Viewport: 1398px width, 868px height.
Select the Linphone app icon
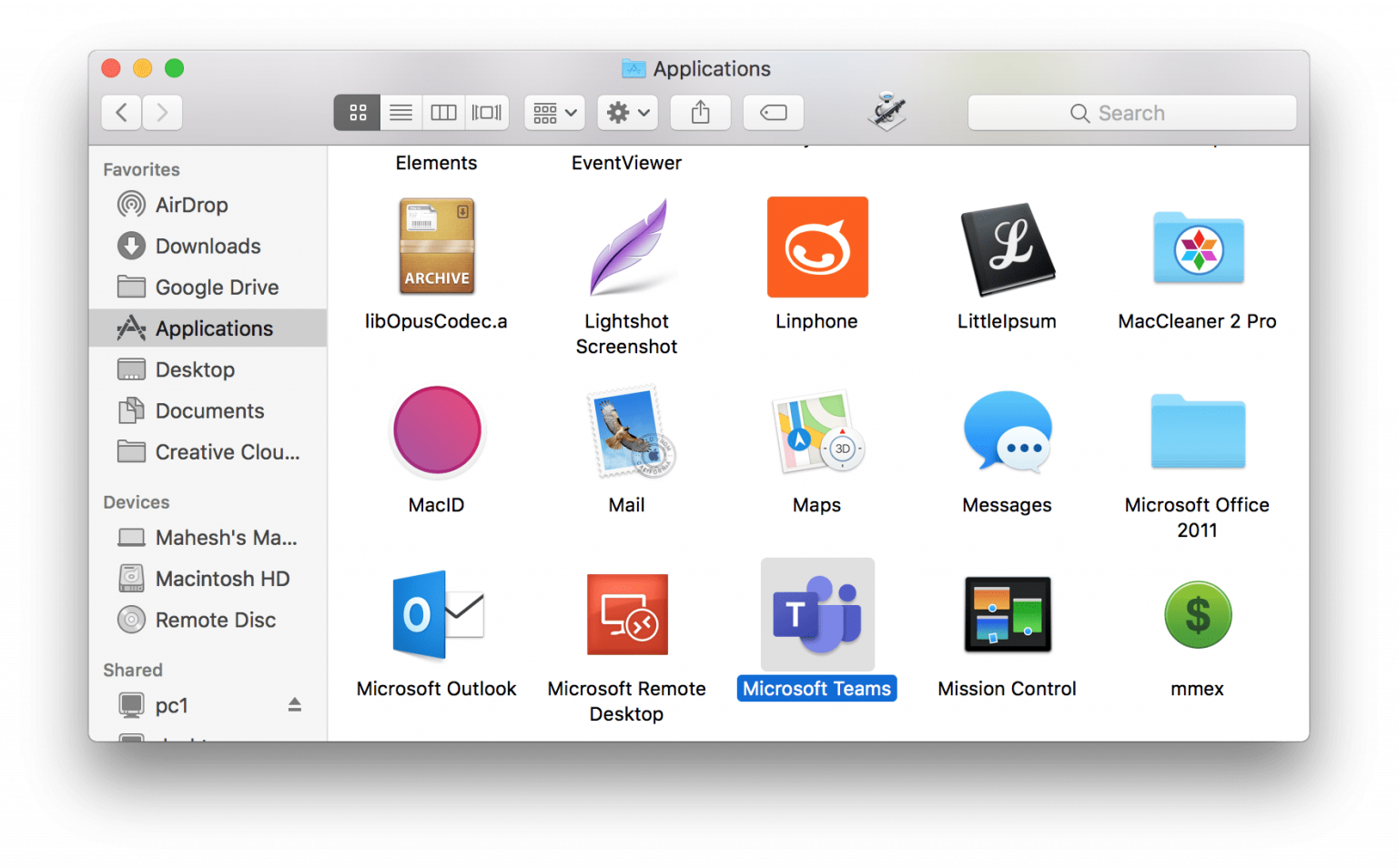coord(817,247)
